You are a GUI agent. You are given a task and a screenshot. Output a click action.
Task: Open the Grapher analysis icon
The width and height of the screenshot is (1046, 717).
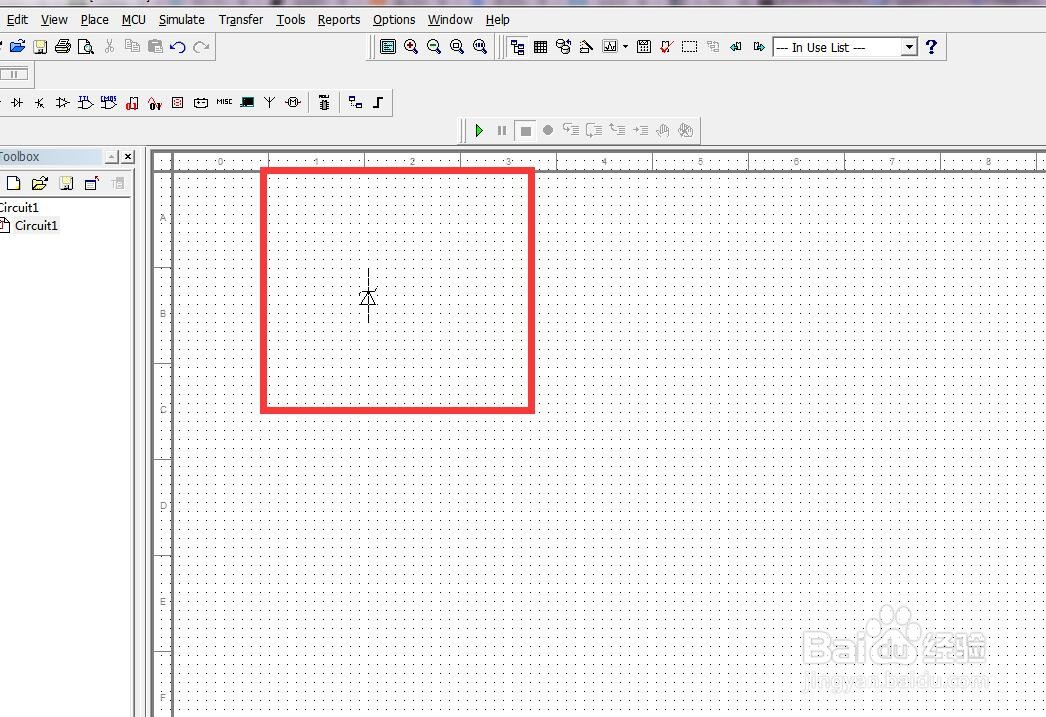coord(610,47)
